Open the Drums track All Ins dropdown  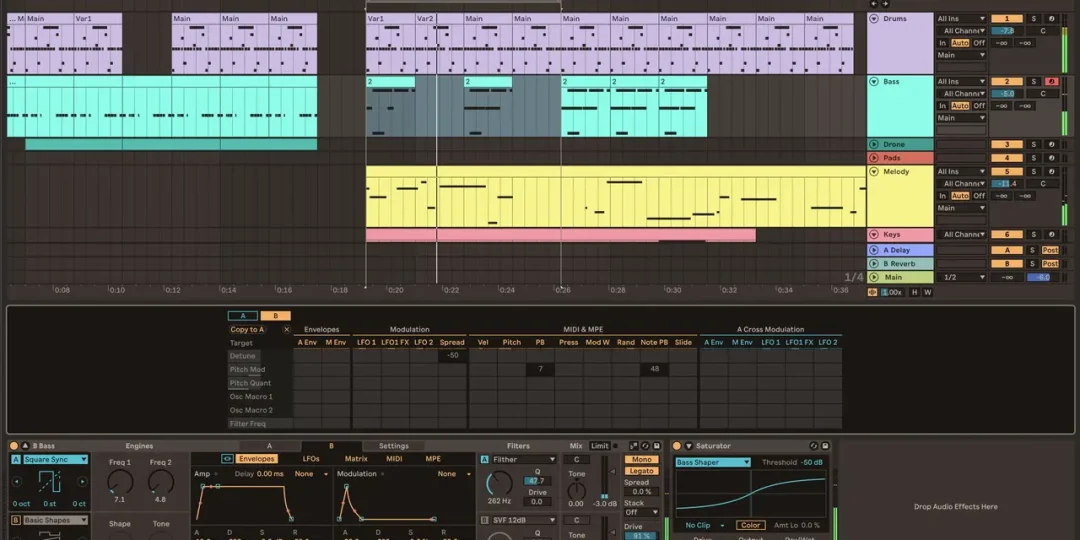click(x=962, y=19)
